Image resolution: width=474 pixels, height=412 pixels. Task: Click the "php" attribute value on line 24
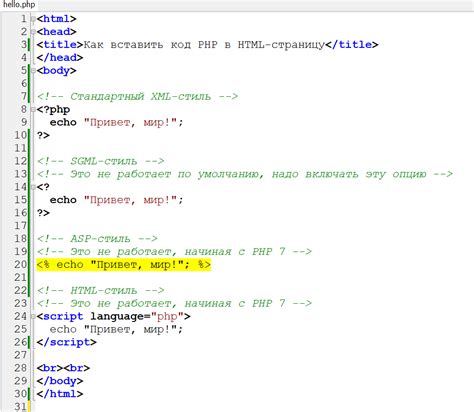[168, 316]
